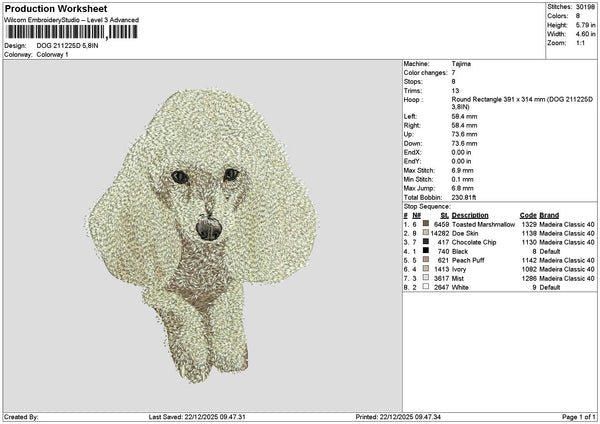Click the Min Stitch value '0.1 mm'
This screenshot has height=424, width=600.
point(462,179)
